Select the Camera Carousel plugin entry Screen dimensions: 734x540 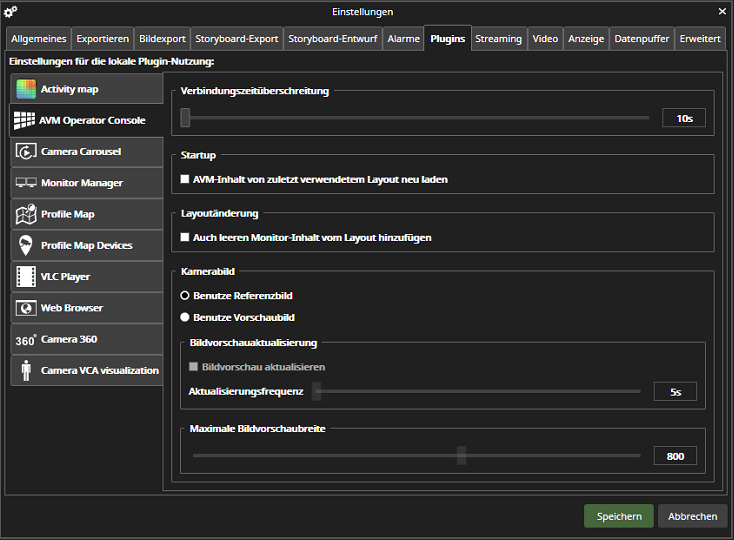tap(87, 152)
